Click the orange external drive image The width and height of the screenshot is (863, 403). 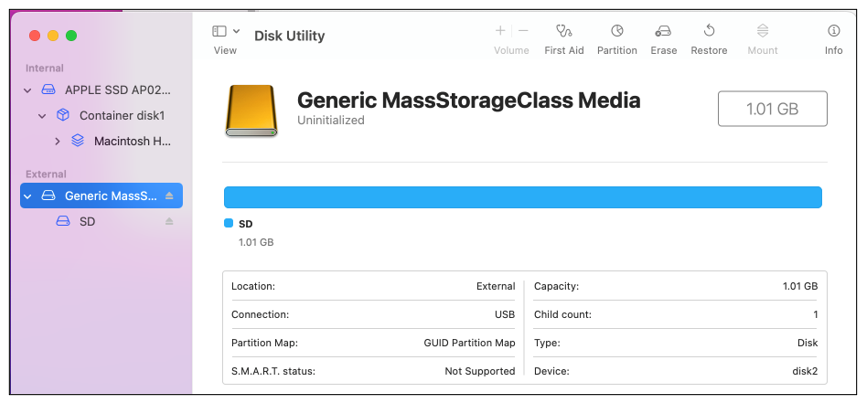[x=252, y=111]
